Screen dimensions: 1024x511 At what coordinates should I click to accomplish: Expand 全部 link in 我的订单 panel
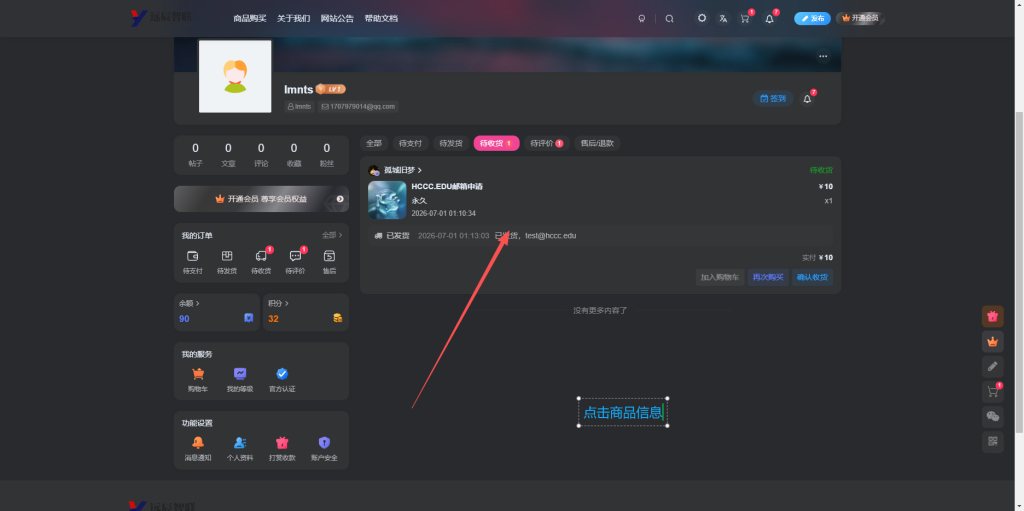click(332, 235)
